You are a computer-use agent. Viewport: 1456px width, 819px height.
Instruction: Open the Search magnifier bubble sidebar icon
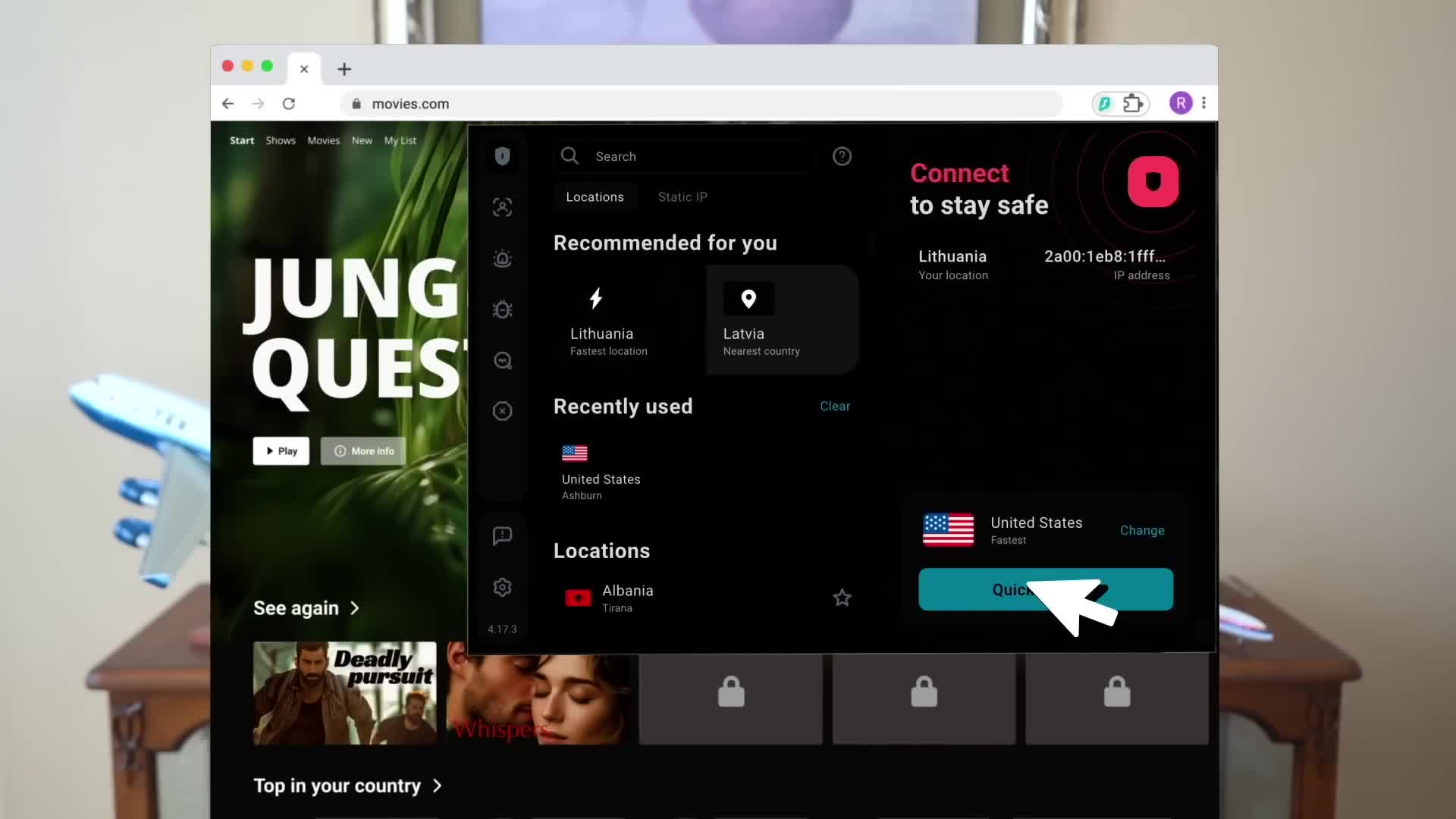[x=502, y=360]
